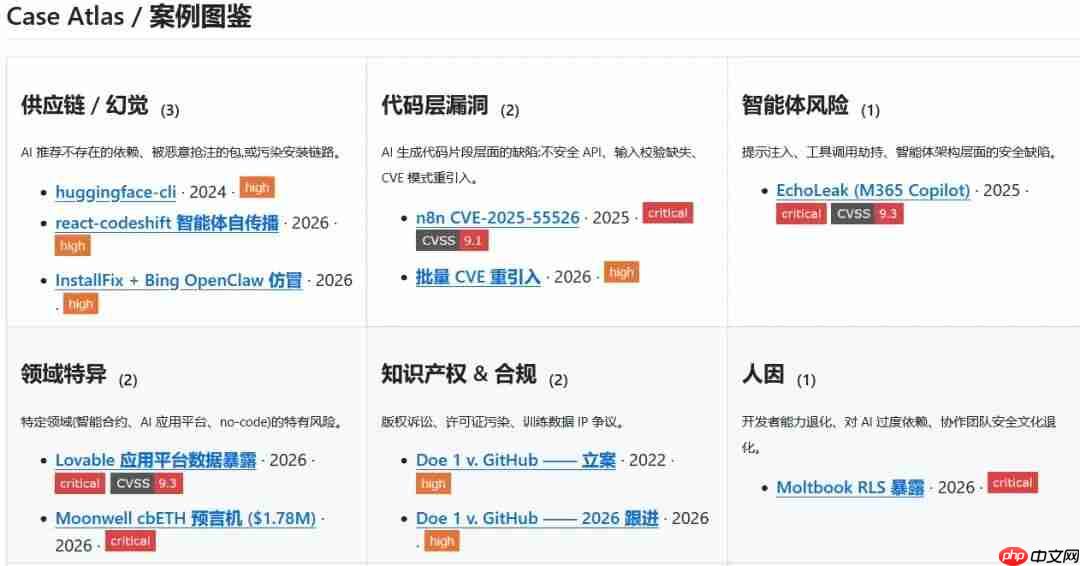The width and height of the screenshot is (1080, 566).
Task: Click the (1) count next to 智能体风险
Action: click(871, 110)
